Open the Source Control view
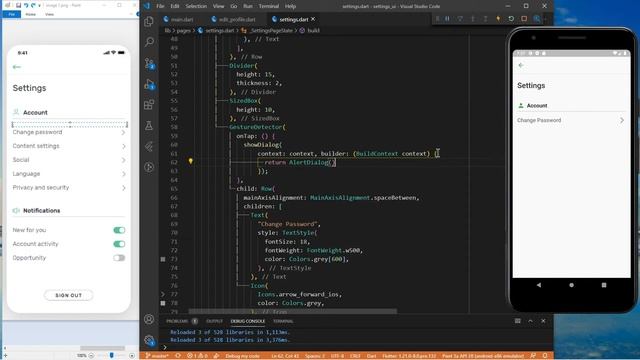 [149, 63]
